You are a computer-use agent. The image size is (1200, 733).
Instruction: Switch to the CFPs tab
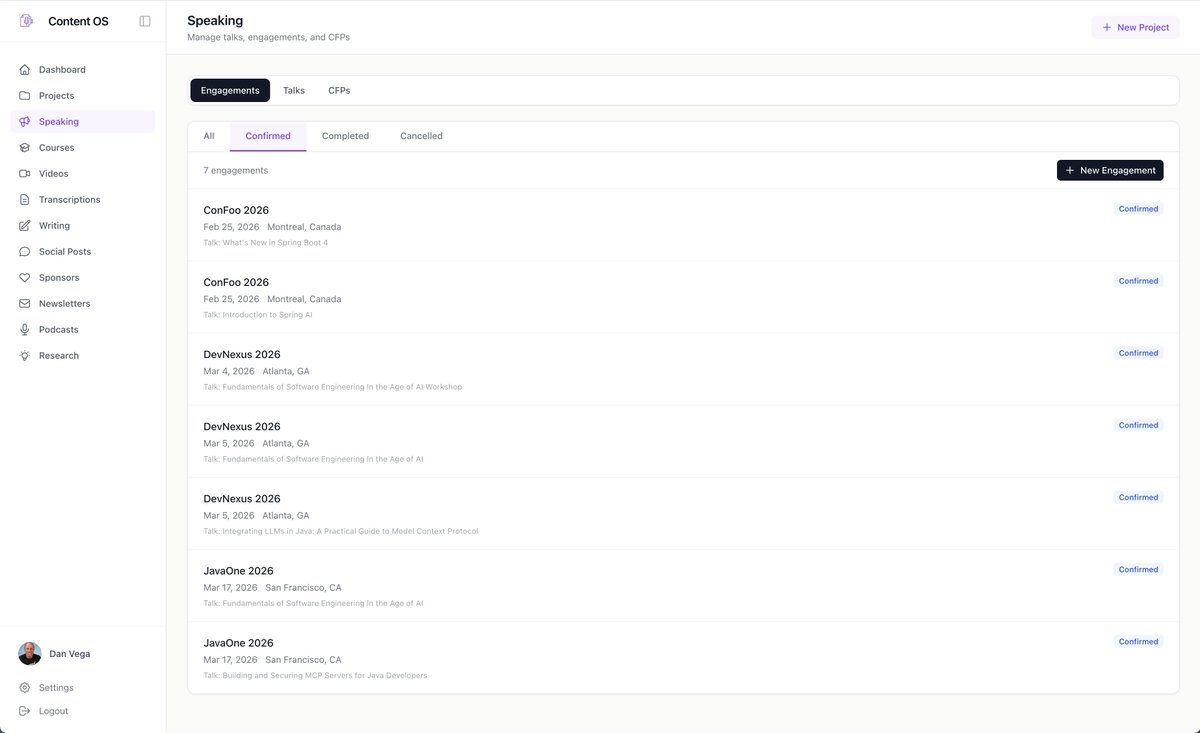coord(339,90)
